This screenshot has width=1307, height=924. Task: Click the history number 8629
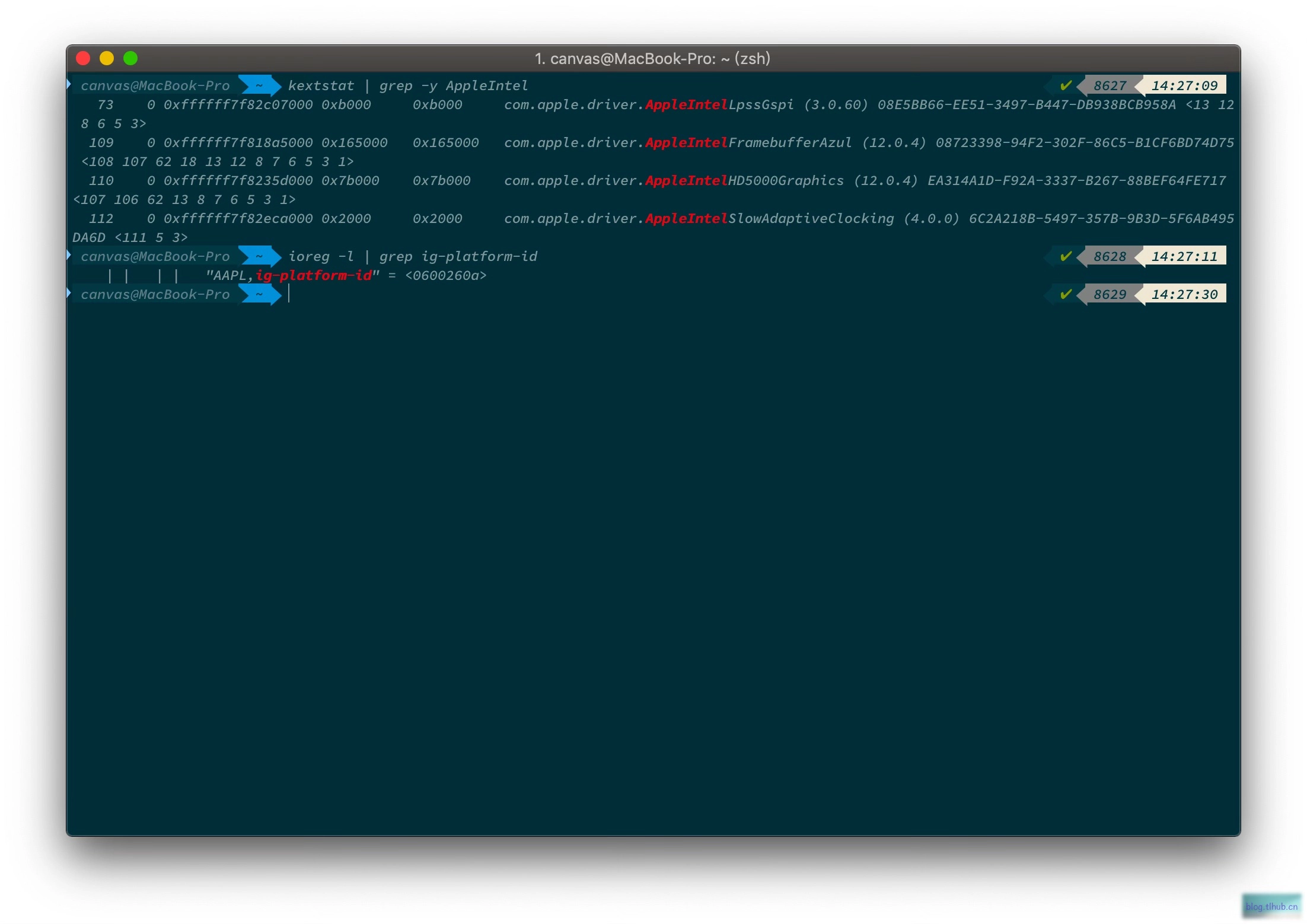[1110, 295]
